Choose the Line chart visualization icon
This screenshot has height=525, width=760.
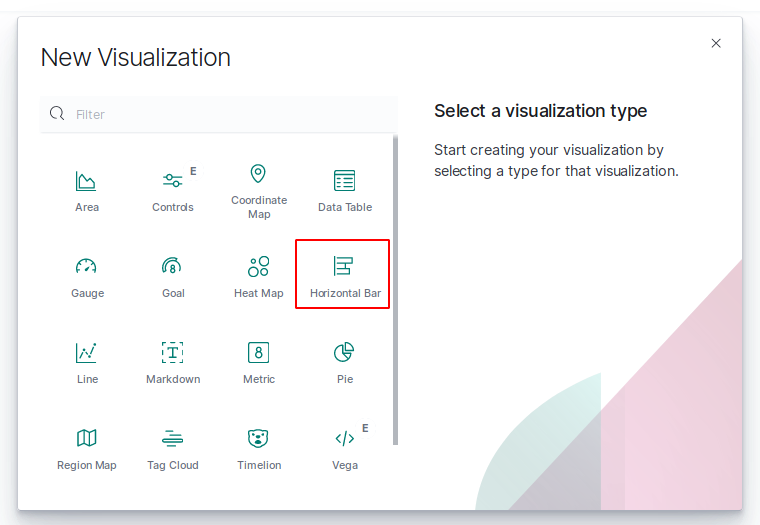tap(86, 352)
